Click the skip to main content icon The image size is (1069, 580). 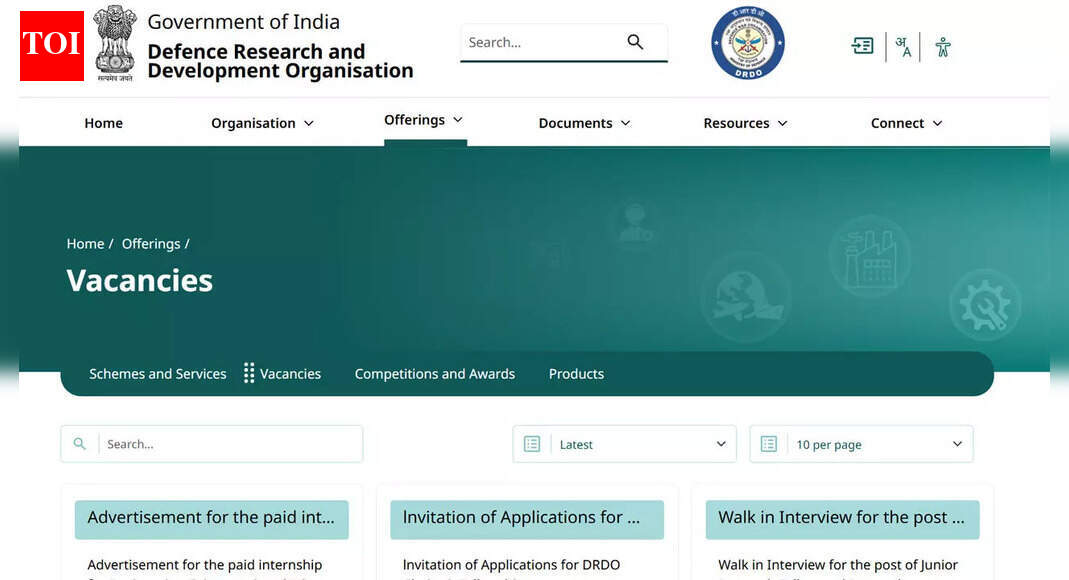pyautogui.click(x=862, y=46)
